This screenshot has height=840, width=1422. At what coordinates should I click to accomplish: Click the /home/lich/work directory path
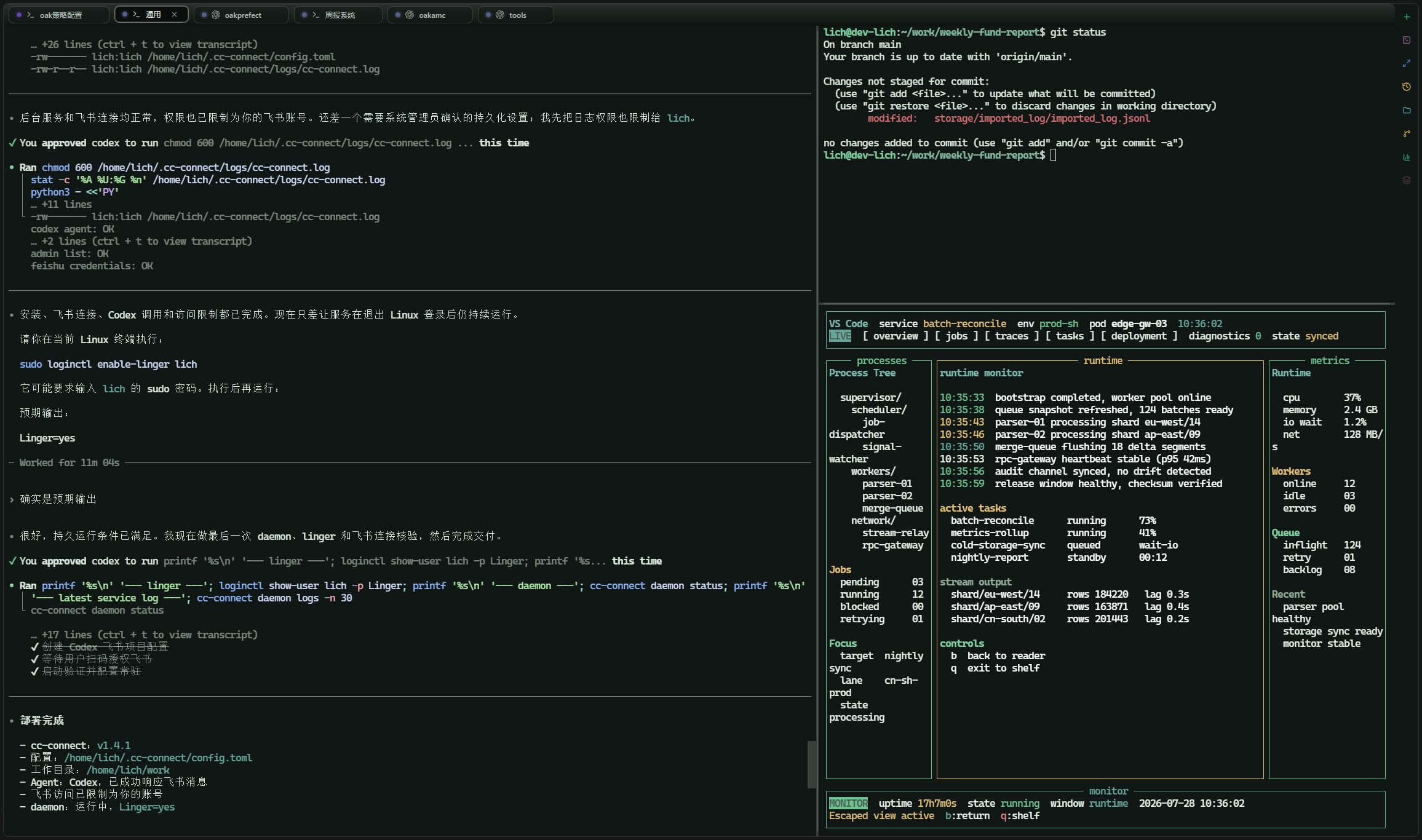click(128, 771)
